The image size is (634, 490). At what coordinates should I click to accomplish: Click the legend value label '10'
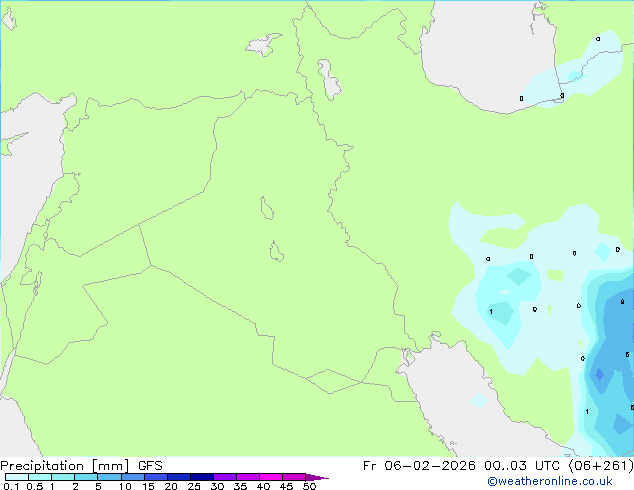point(125,486)
